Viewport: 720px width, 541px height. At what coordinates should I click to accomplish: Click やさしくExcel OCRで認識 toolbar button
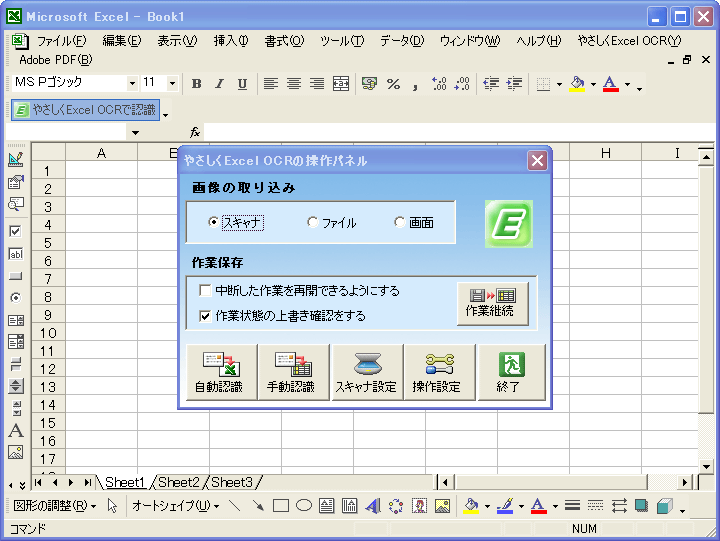[85, 110]
